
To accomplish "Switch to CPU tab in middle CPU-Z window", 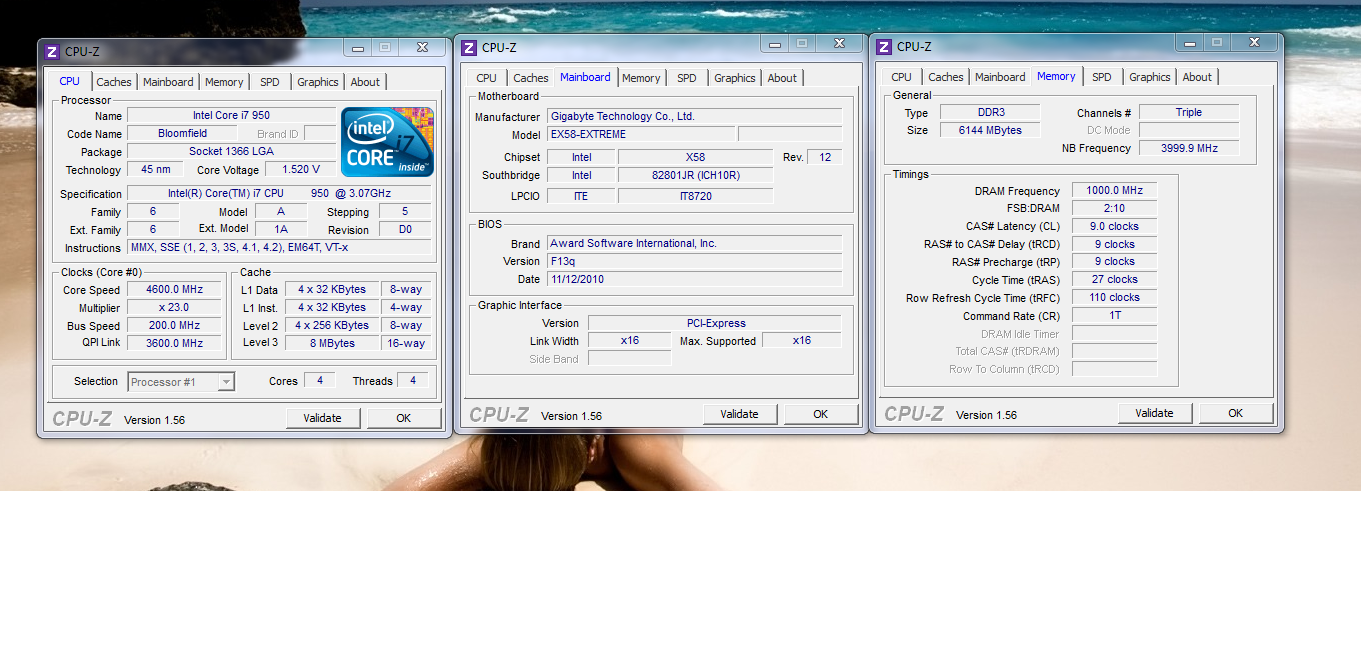I will tap(486, 78).
